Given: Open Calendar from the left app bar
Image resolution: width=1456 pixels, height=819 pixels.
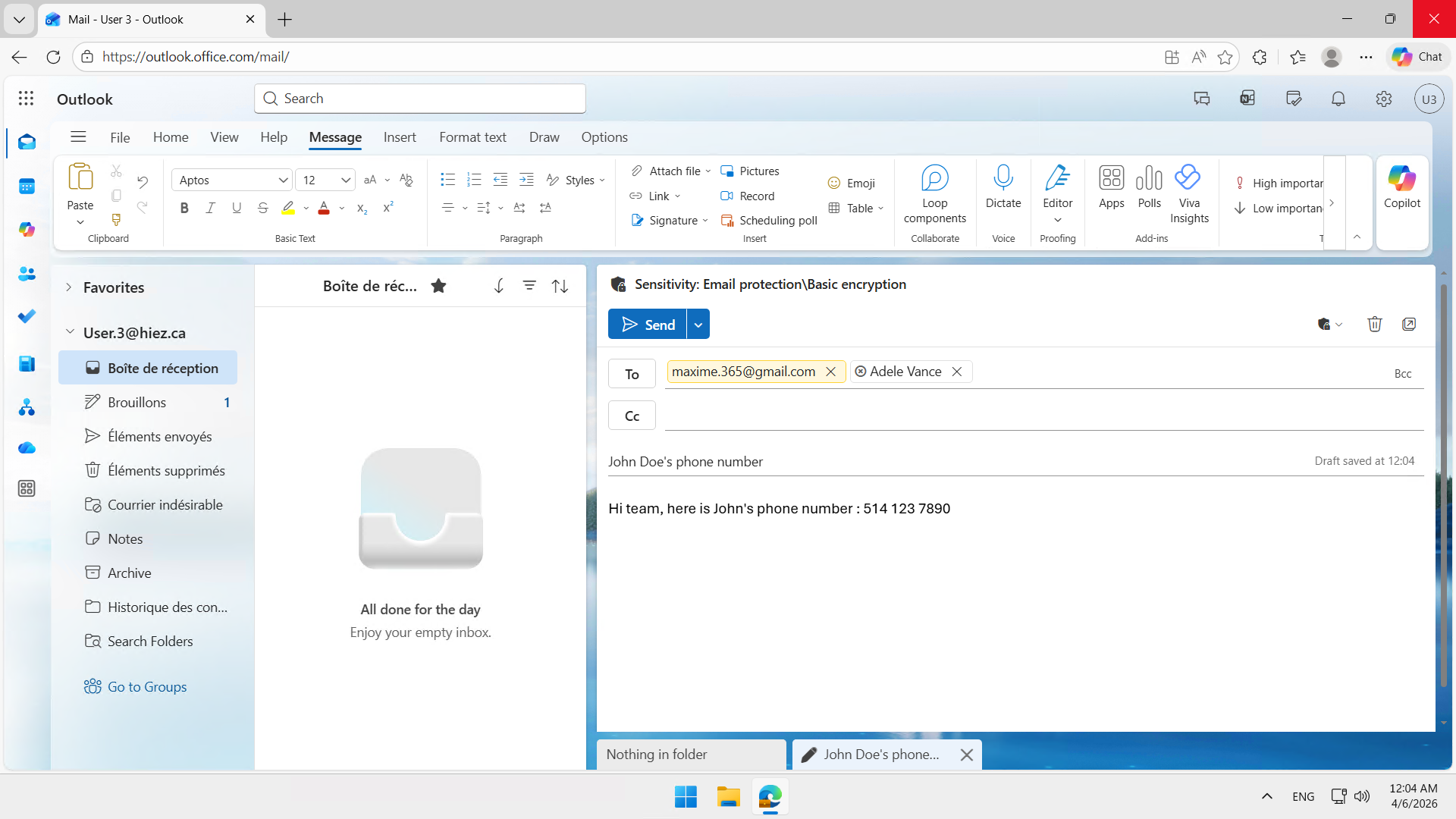Looking at the screenshot, I should (27, 186).
